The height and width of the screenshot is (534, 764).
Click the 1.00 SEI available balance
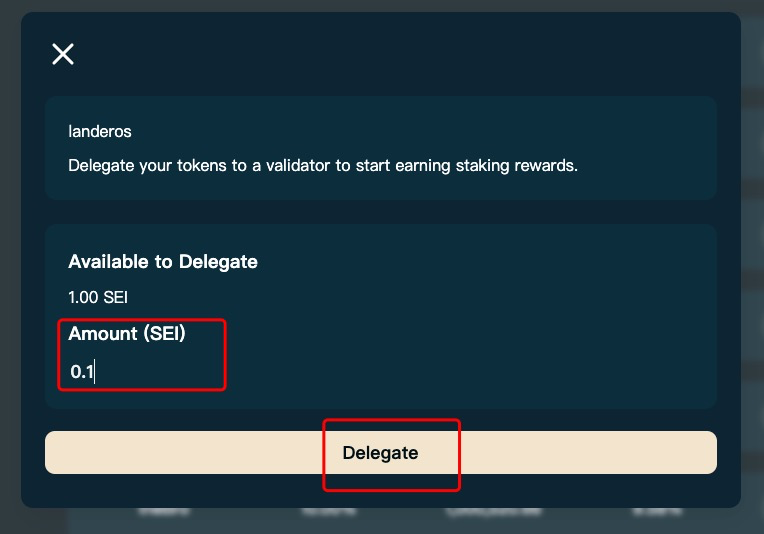coord(98,297)
